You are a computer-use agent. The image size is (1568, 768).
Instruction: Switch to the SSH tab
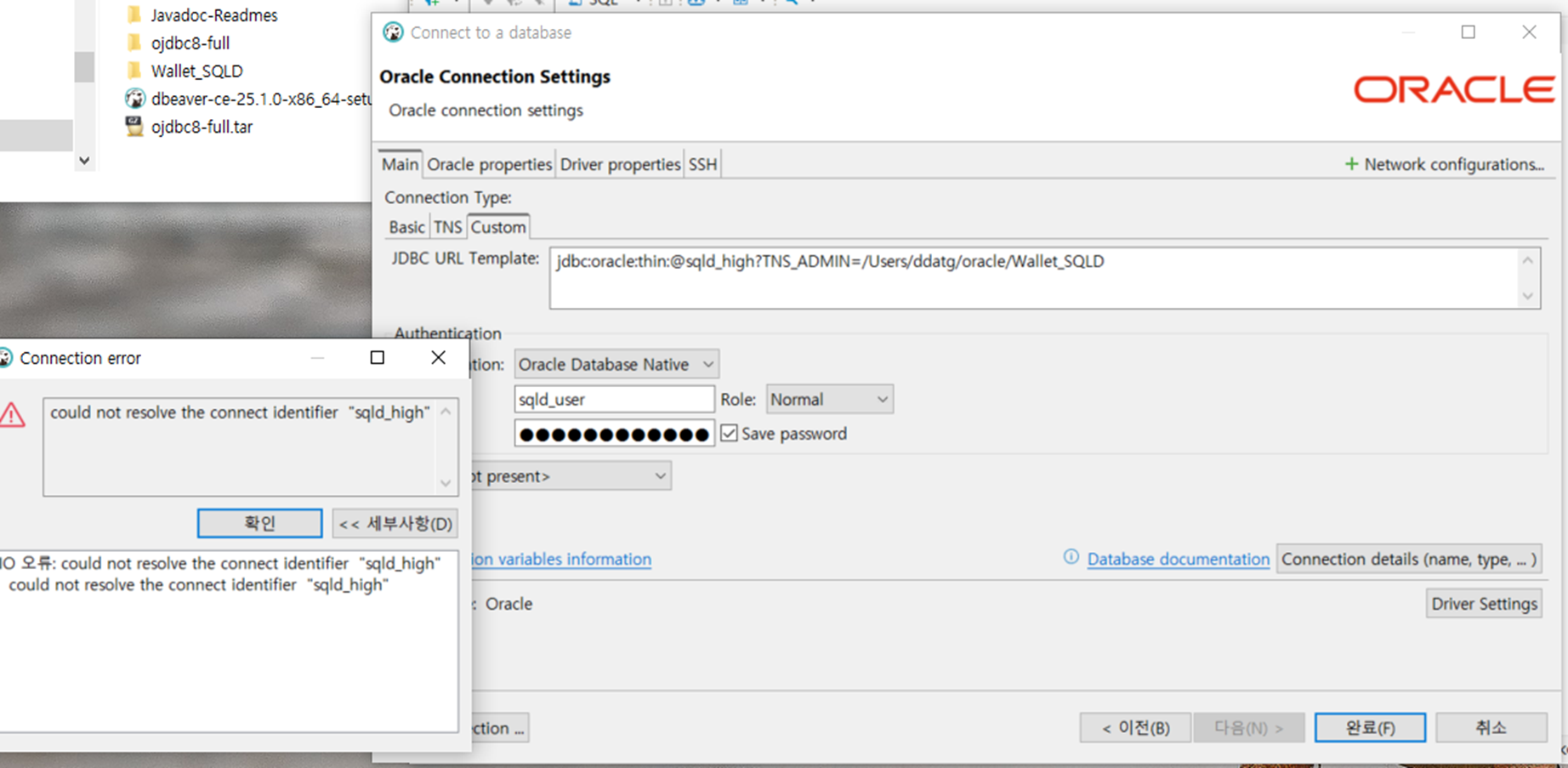coord(702,164)
